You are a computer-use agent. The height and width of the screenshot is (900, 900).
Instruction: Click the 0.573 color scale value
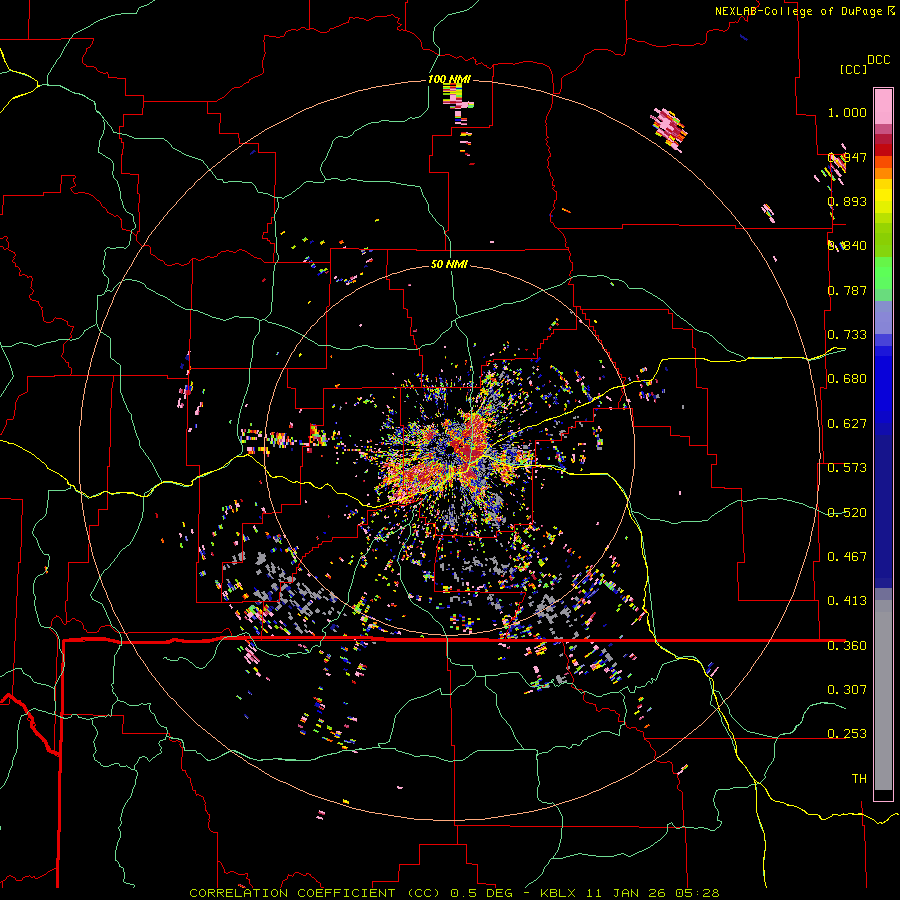[847, 468]
